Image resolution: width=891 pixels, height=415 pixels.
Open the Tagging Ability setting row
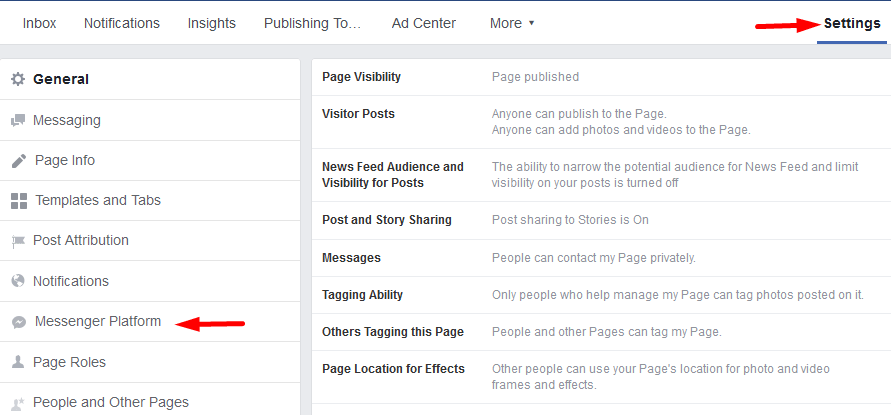[x=601, y=295]
